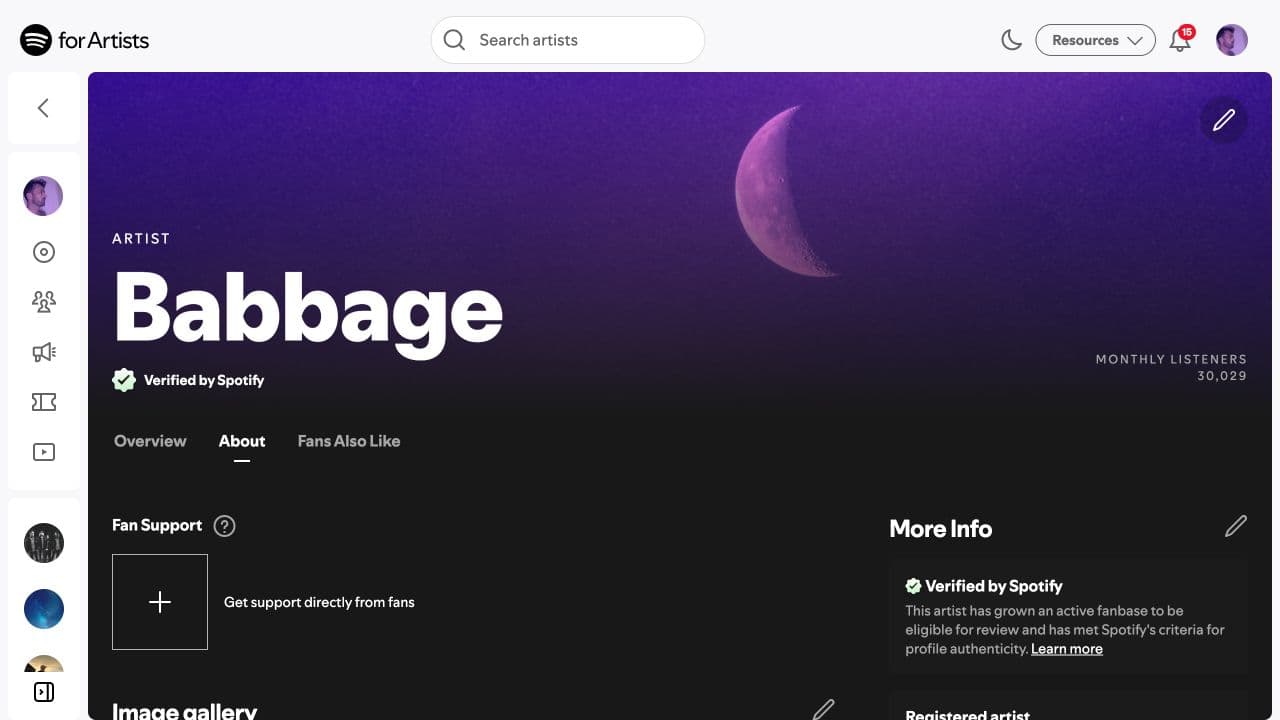The image size is (1280, 720).
Task: Click the More Info heading
Action: [941, 529]
